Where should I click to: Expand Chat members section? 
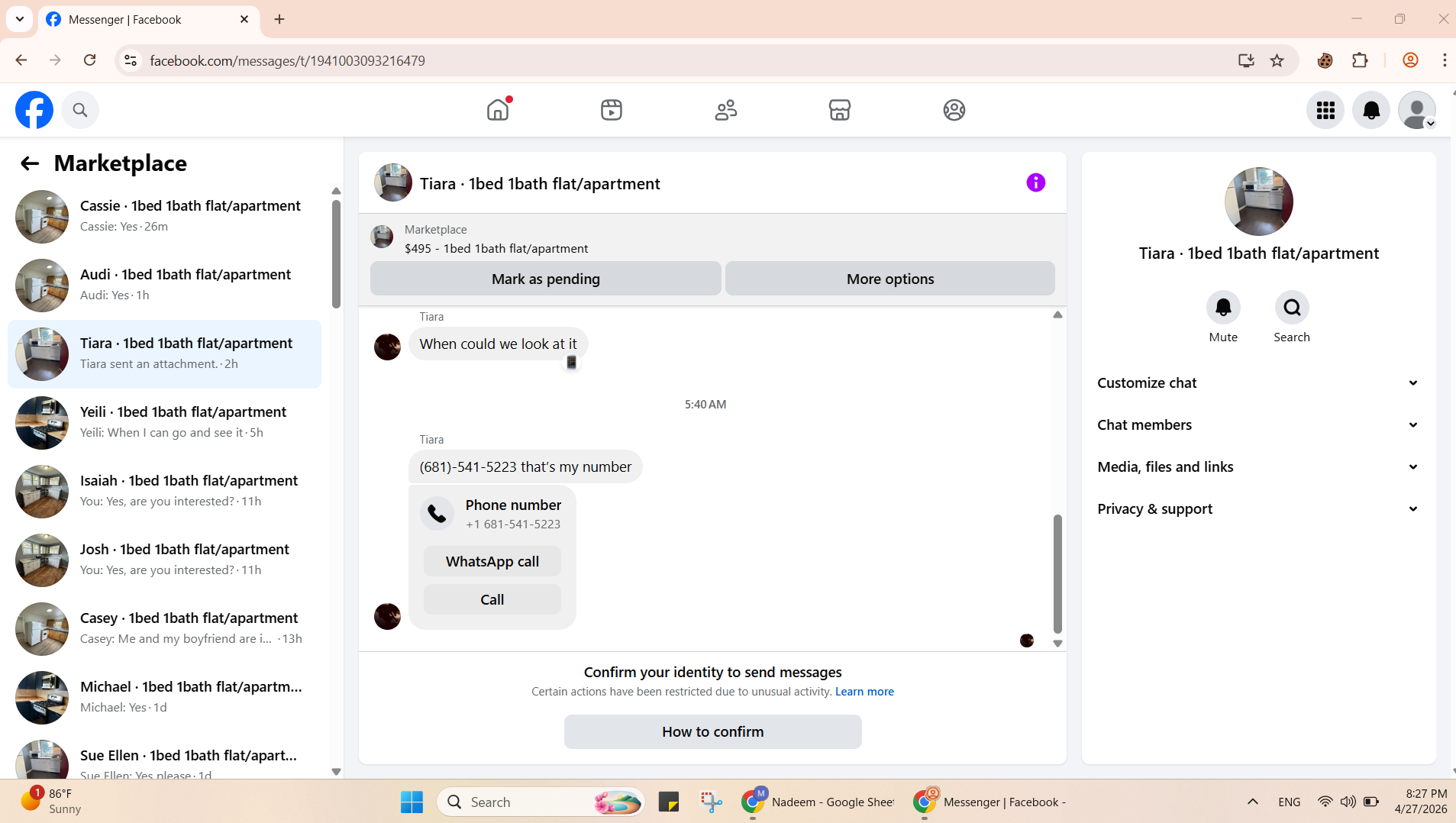click(1257, 425)
